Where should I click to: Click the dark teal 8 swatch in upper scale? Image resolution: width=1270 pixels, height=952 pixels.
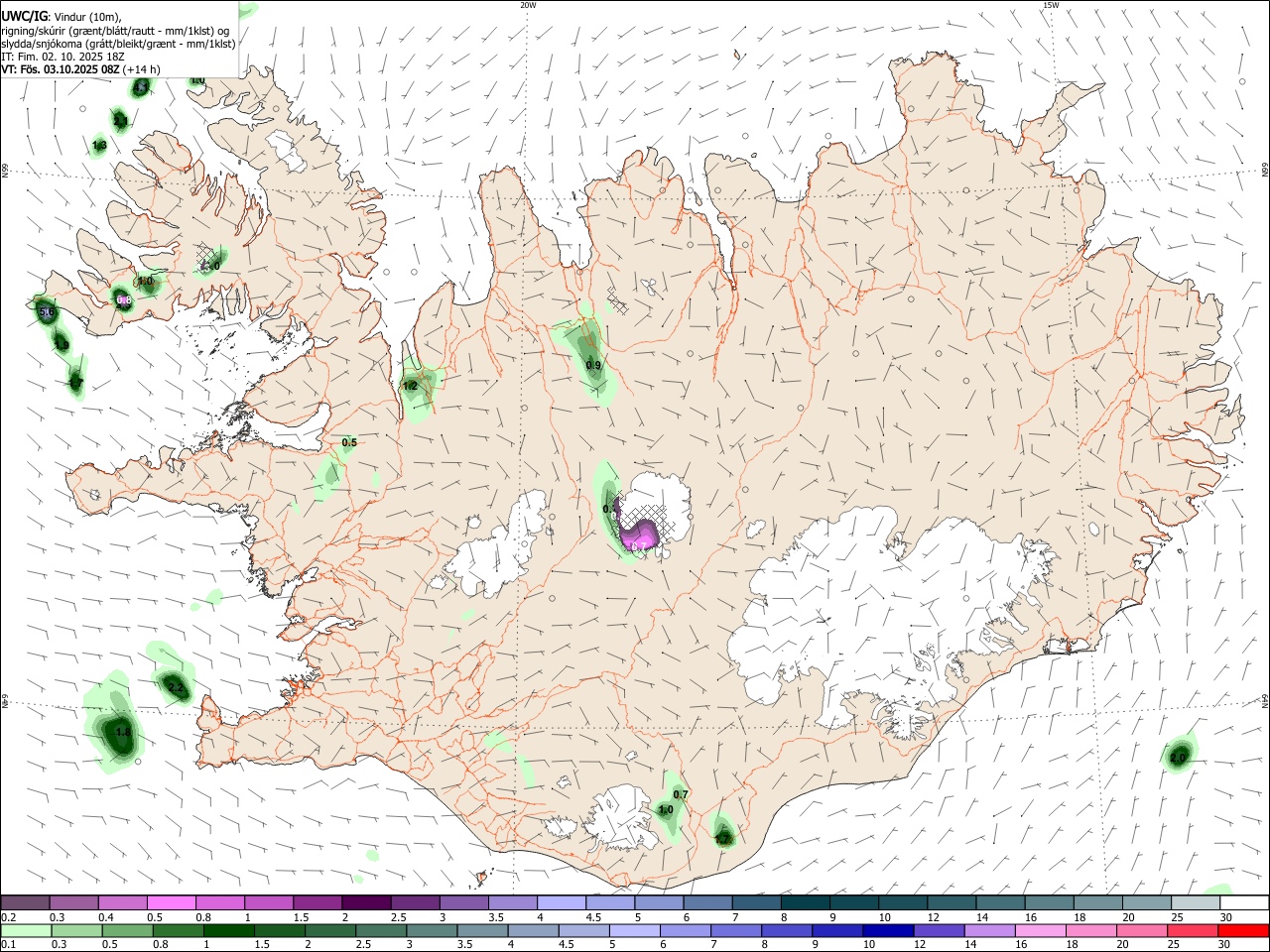tap(805, 903)
